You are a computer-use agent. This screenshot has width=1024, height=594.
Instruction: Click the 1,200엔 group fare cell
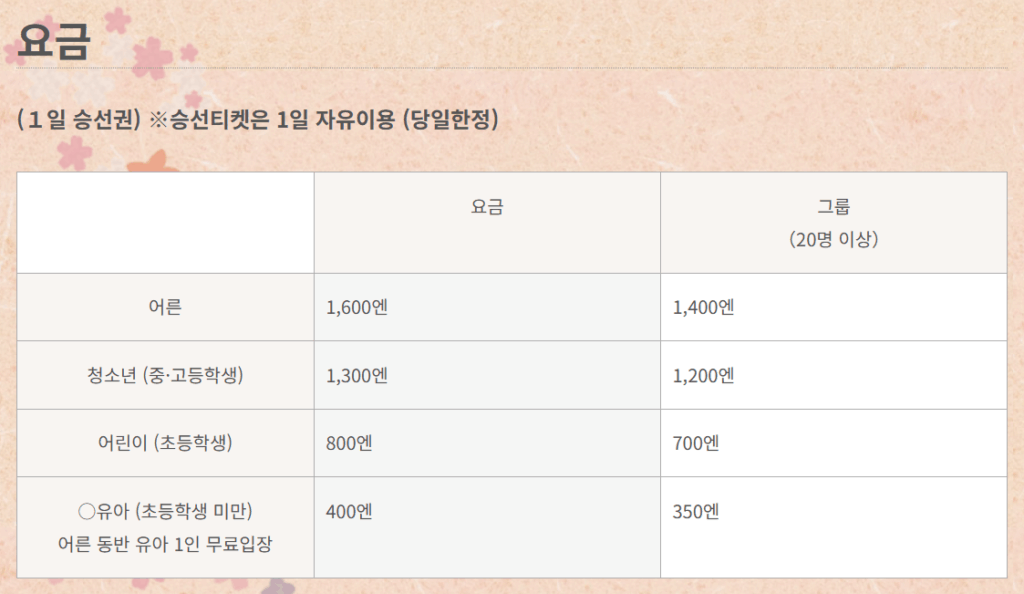[704, 375]
